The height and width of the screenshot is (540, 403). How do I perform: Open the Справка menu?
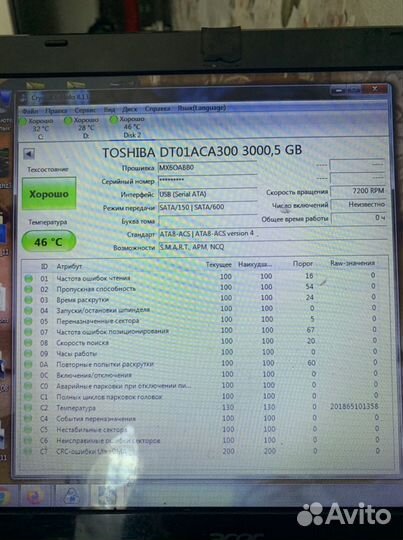(157, 108)
